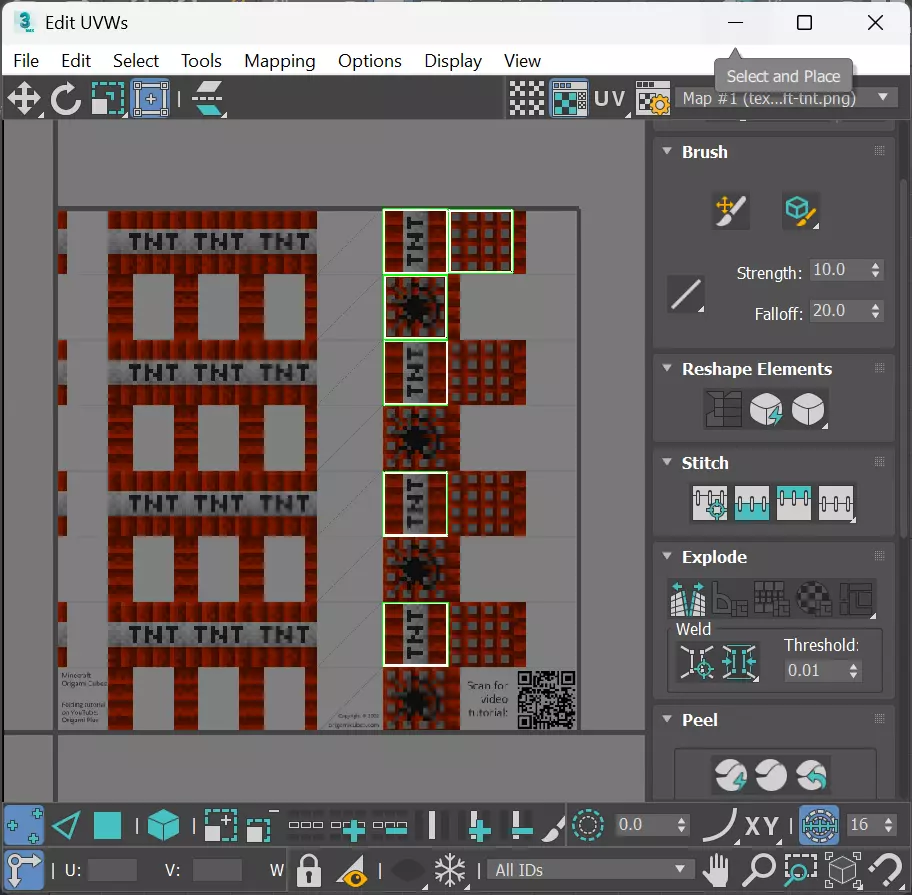
Task: Toggle the Peel Mode icon
Action: click(x=771, y=775)
